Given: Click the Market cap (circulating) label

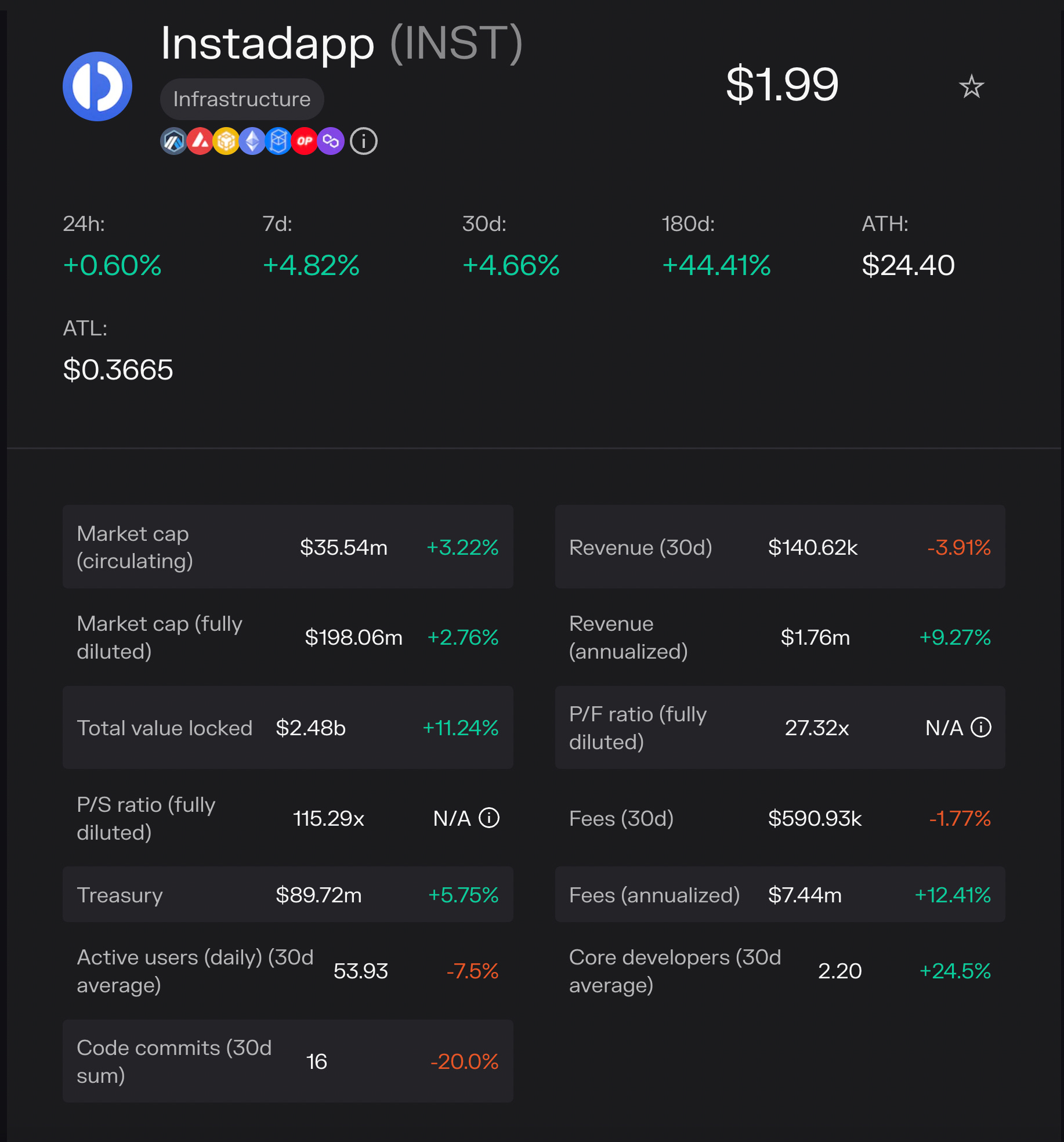Looking at the screenshot, I should pyautogui.click(x=135, y=547).
